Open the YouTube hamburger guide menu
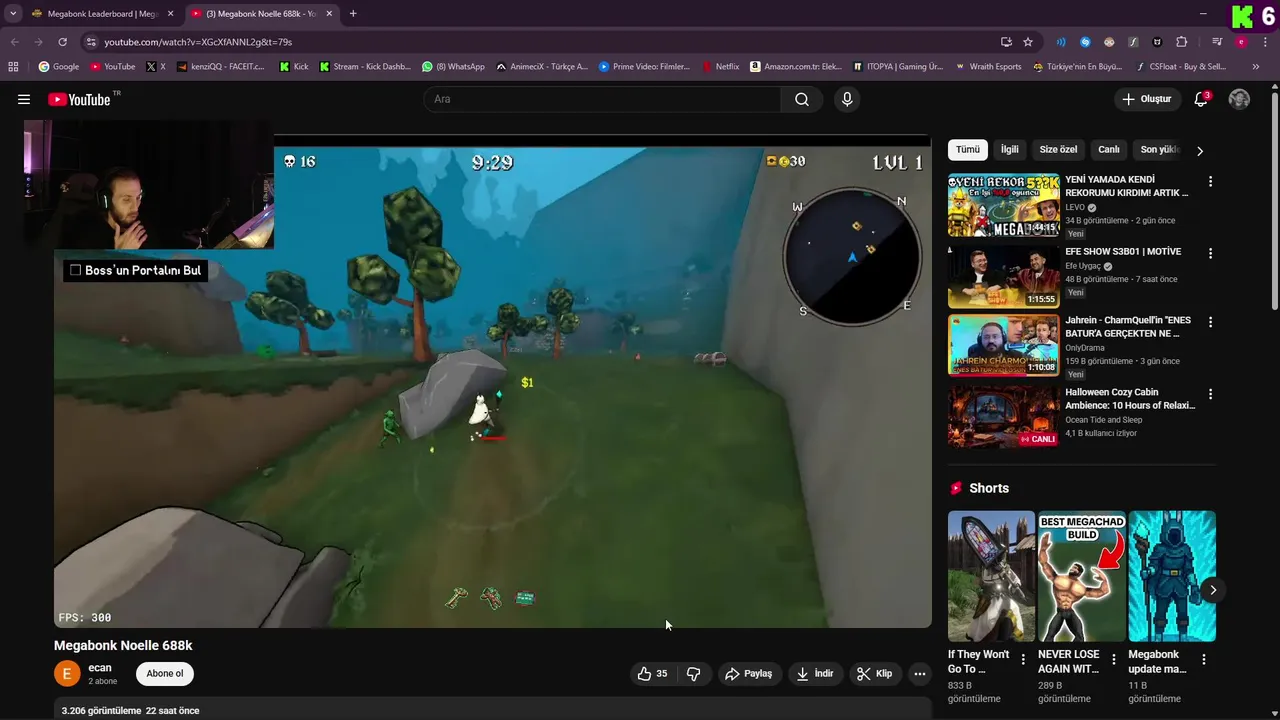The image size is (1280, 720). (23, 99)
